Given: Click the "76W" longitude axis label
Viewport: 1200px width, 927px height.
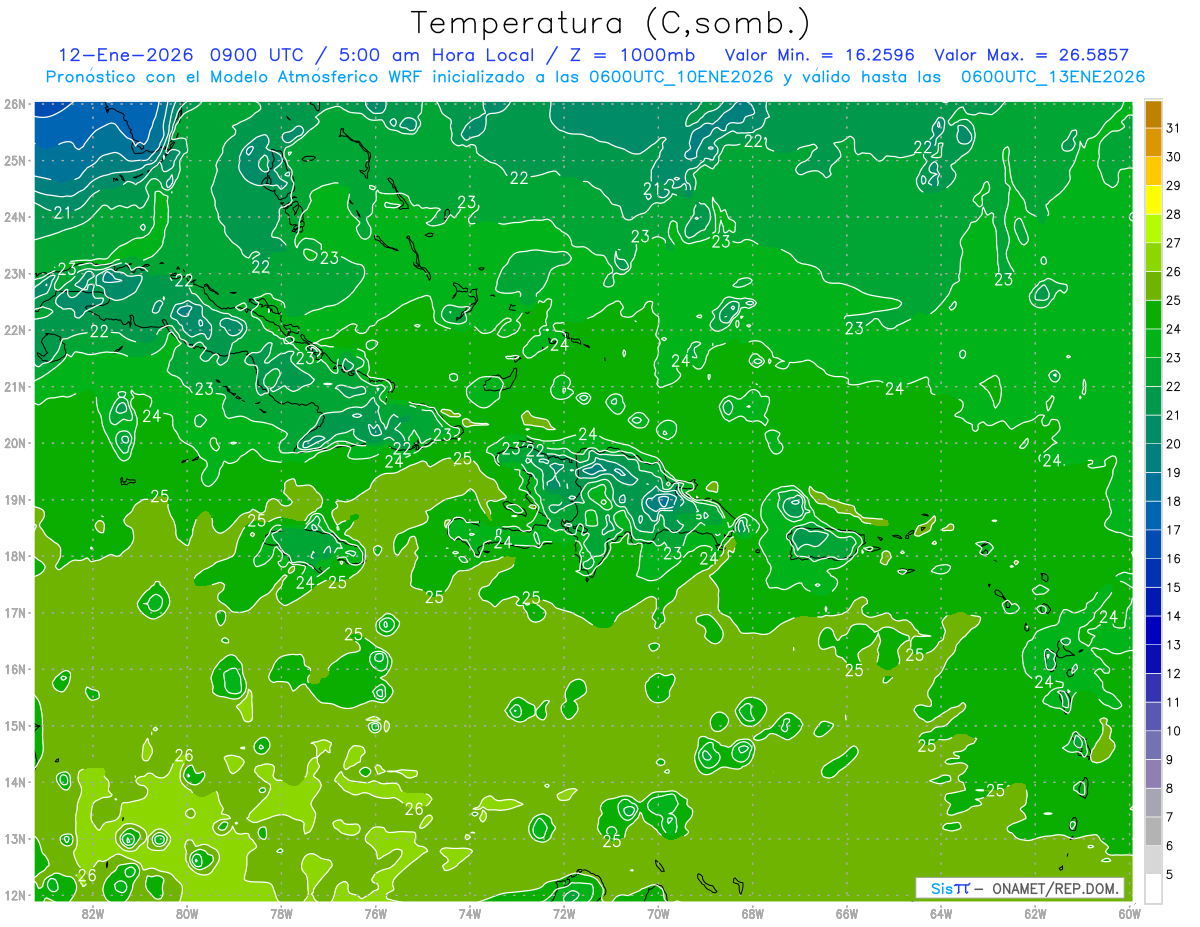Looking at the screenshot, I should (x=376, y=913).
